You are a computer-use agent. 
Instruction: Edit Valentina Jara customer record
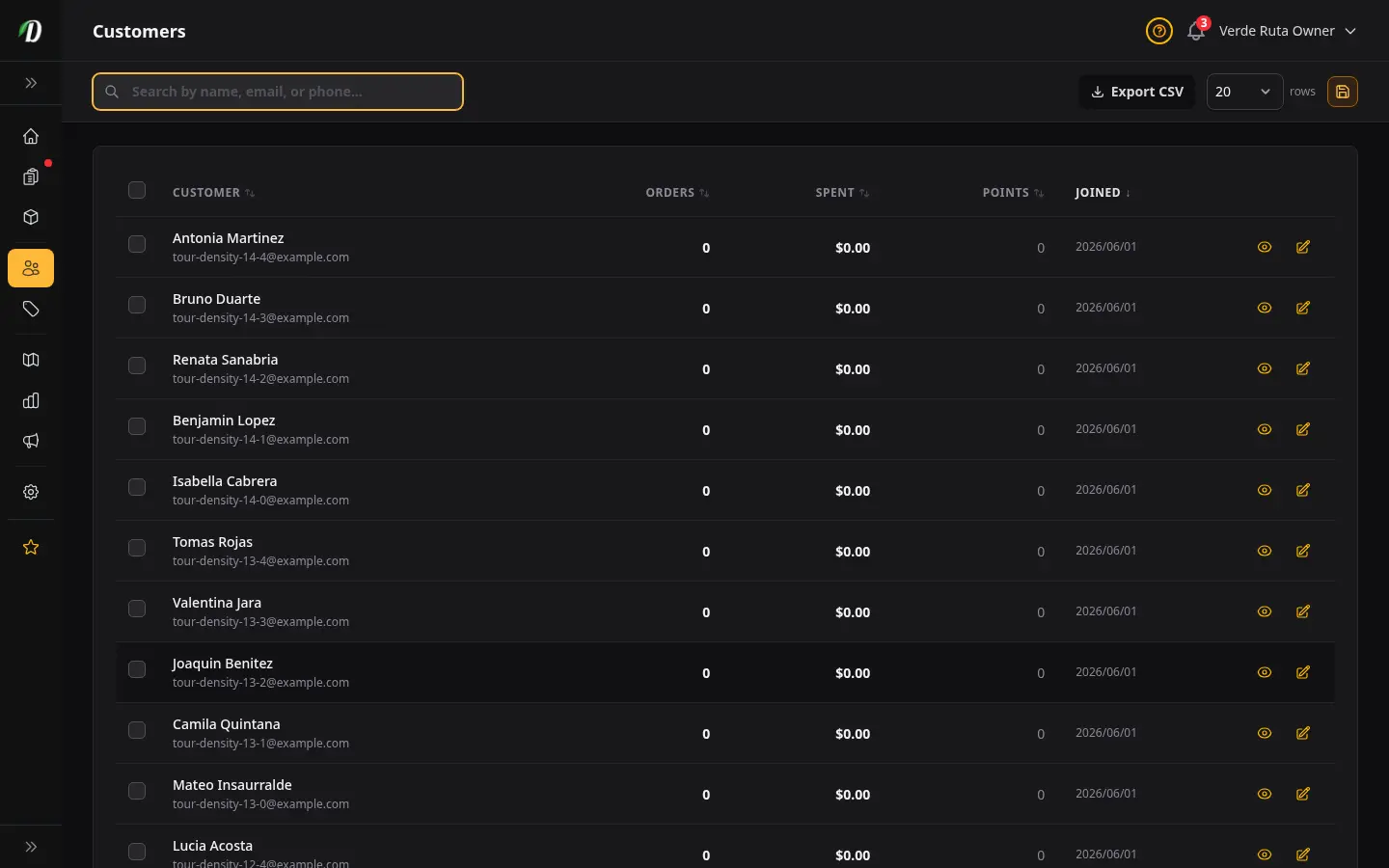click(1303, 611)
